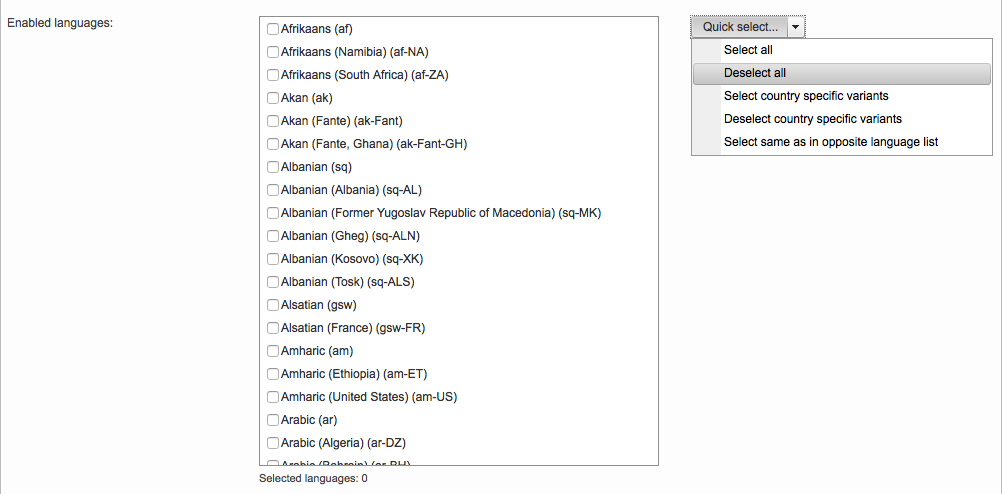
Task: Choose 'Deselect all' menu option
Action: click(755, 73)
